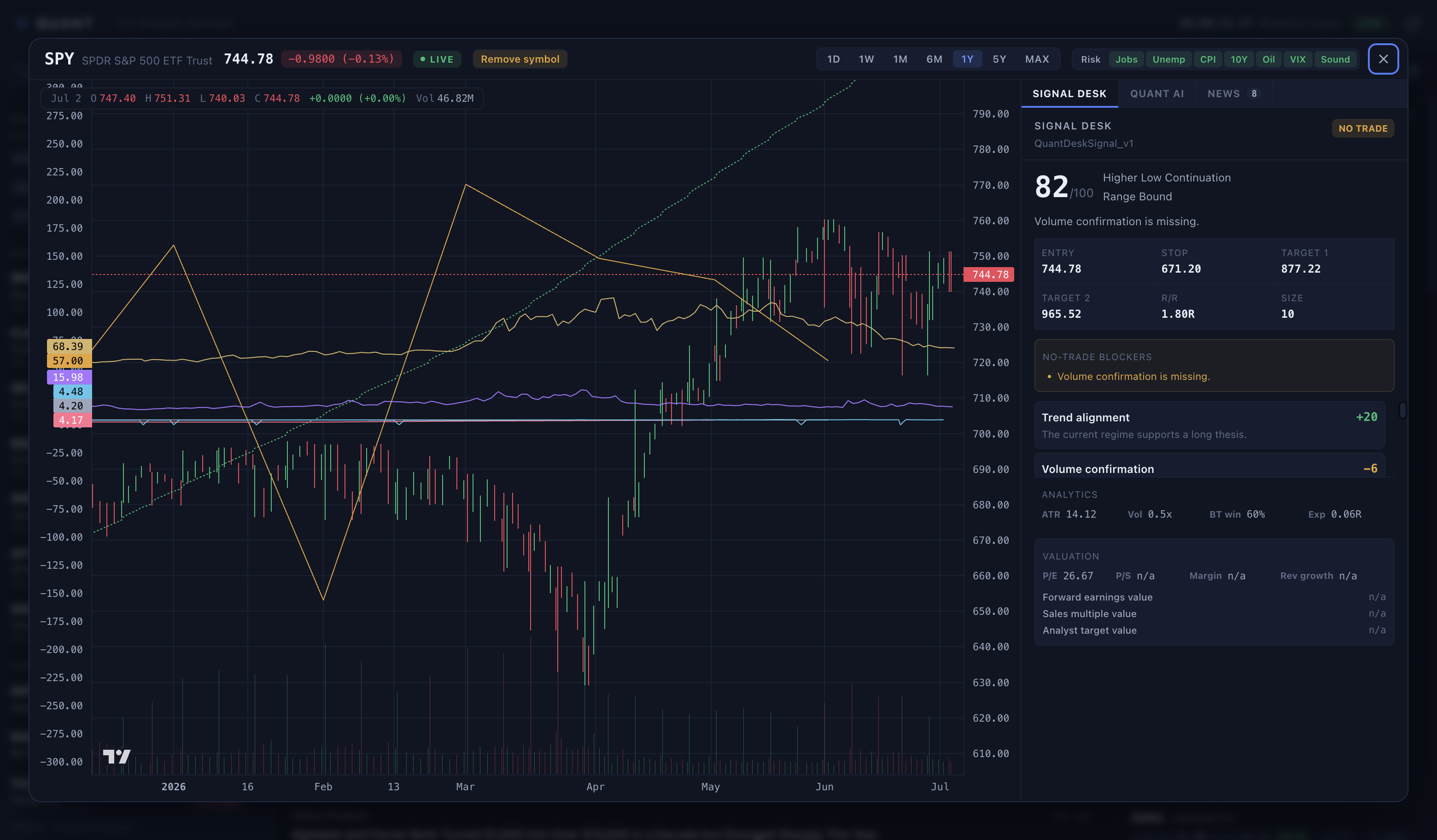Click the Sales multiple value row
Image resolution: width=1437 pixels, height=840 pixels.
click(1214, 613)
